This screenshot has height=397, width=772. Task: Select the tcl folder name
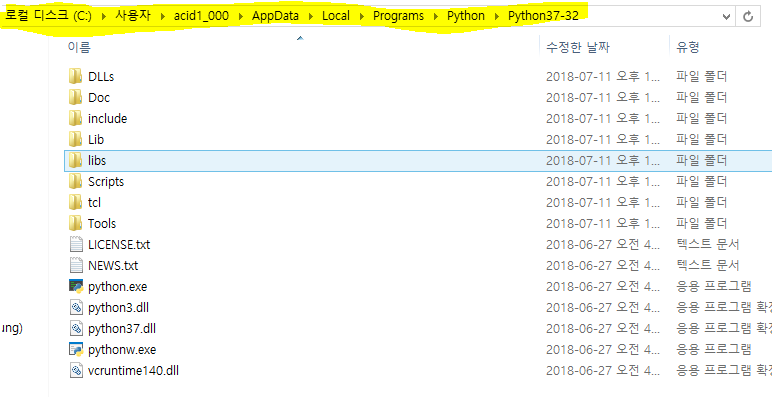(x=95, y=202)
